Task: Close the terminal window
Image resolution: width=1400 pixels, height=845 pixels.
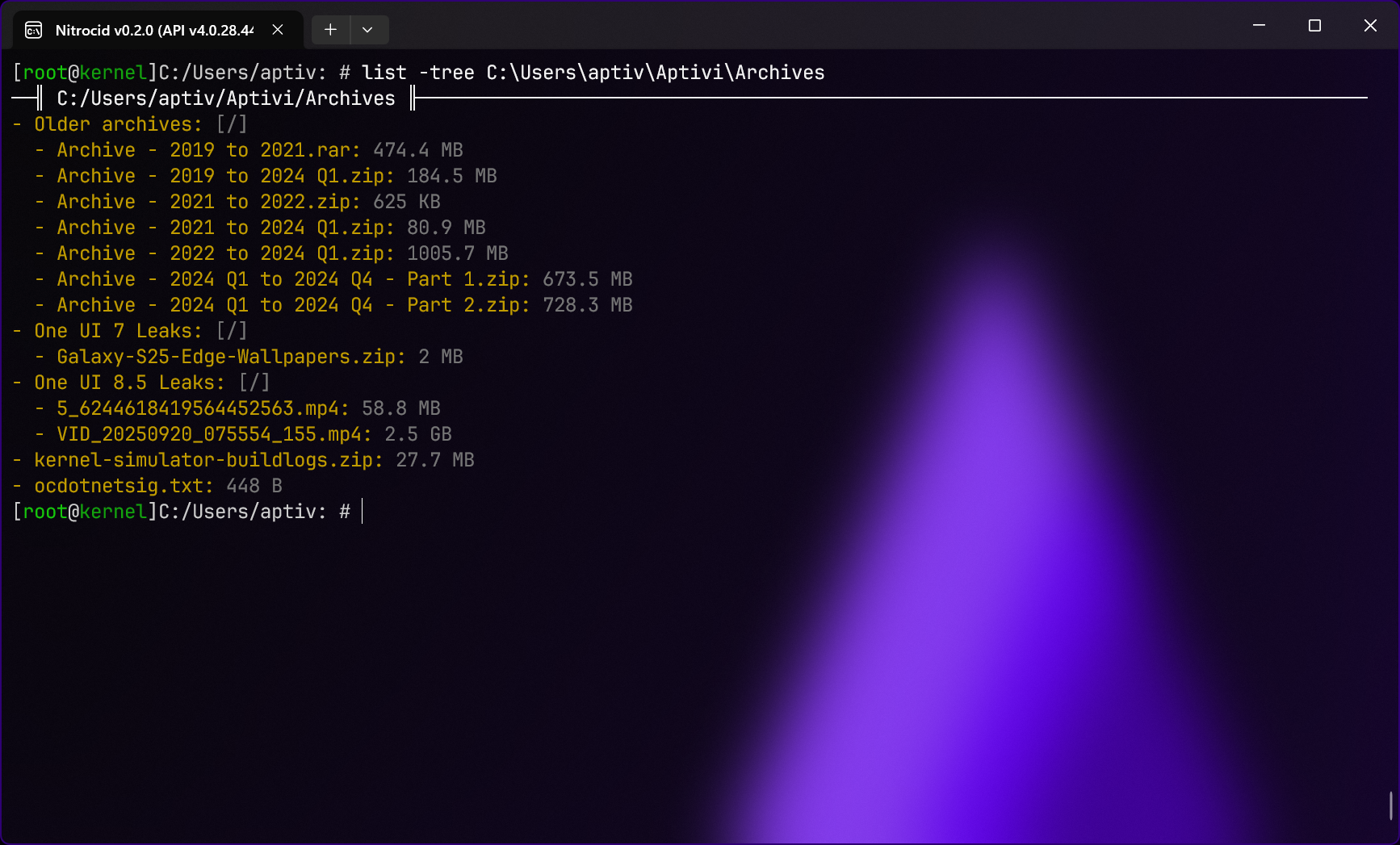Action: [x=1370, y=26]
